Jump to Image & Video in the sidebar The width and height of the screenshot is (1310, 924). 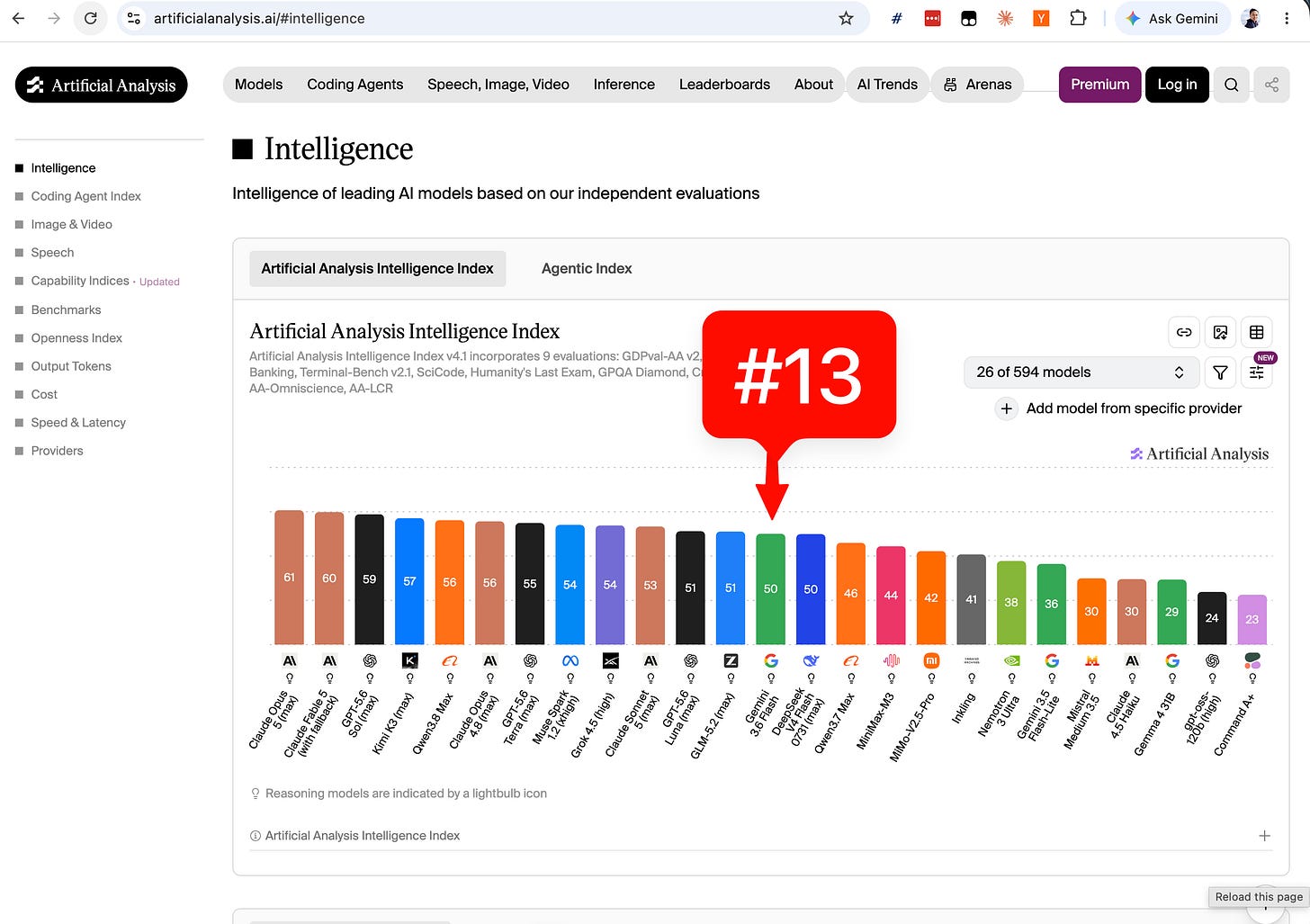coord(72,224)
